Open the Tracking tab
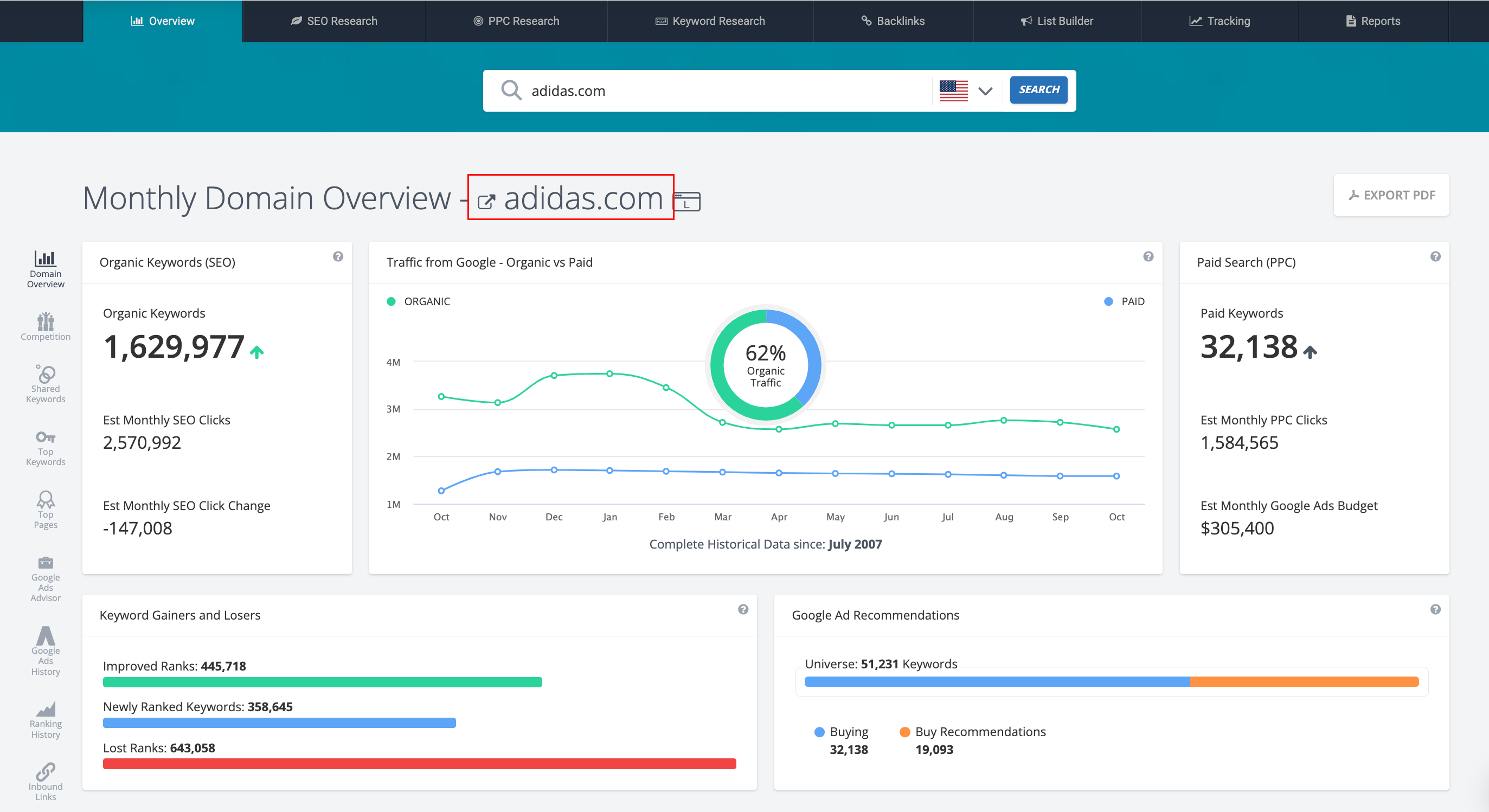Image resolution: width=1489 pixels, height=812 pixels. tap(1220, 21)
